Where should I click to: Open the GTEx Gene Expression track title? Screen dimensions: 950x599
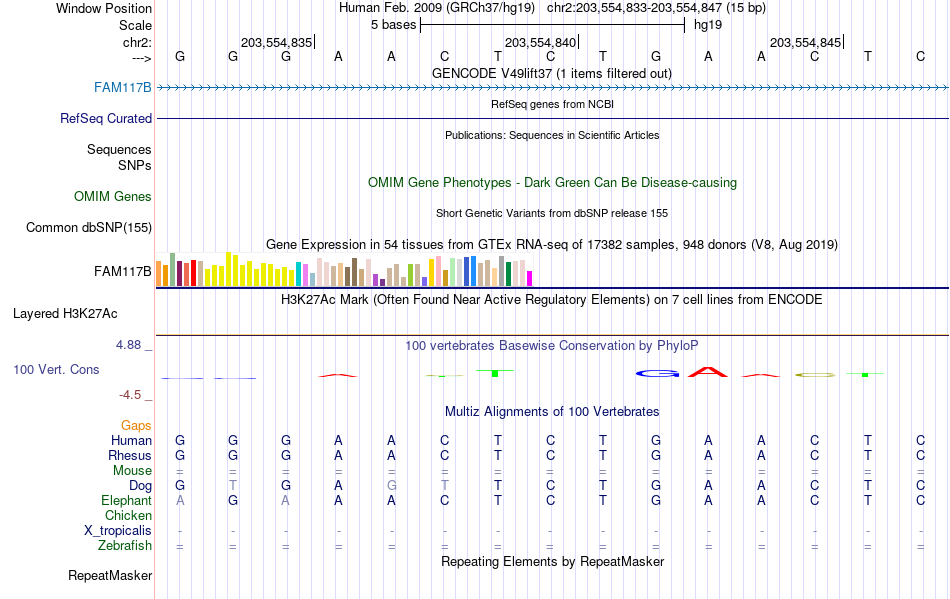552,245
